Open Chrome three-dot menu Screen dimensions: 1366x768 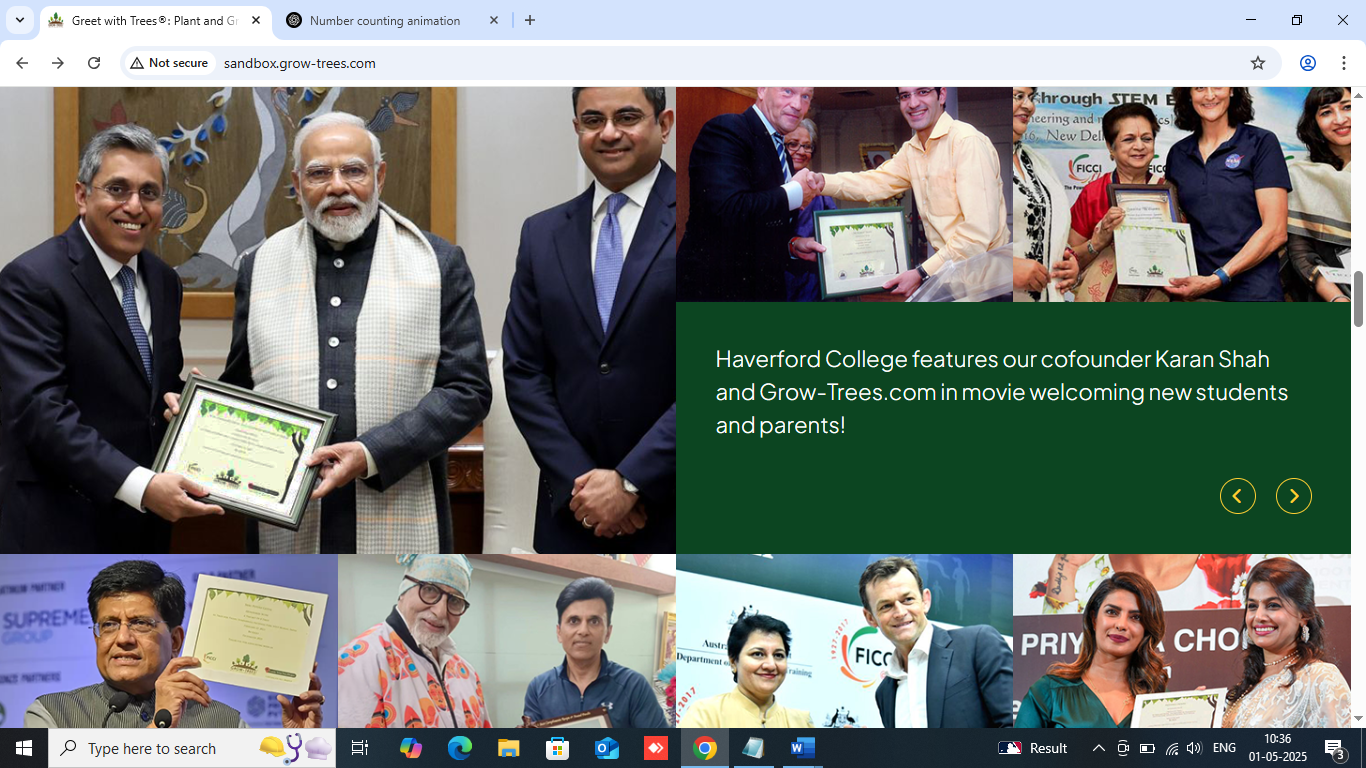pos(1345,63)
